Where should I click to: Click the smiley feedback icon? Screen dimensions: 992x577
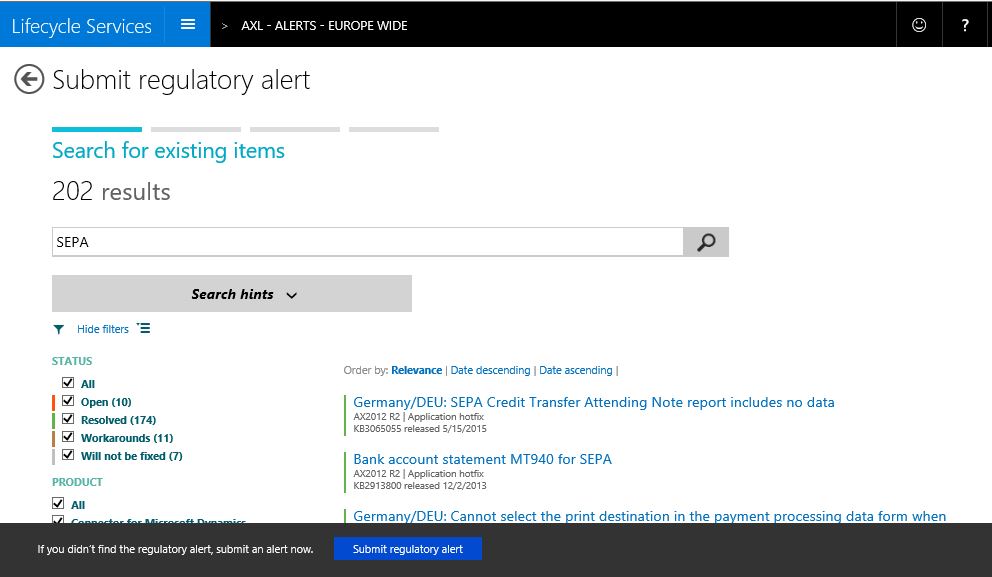point(918,24)
